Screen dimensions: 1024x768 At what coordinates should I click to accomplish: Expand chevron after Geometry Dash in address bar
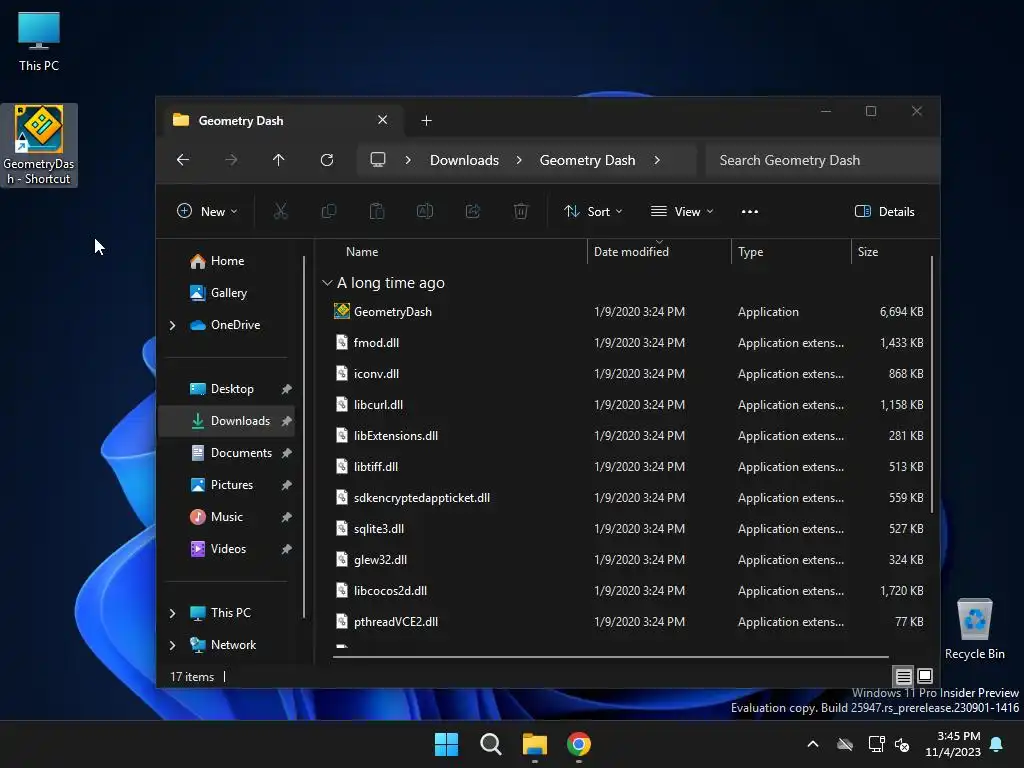point(657,160)
